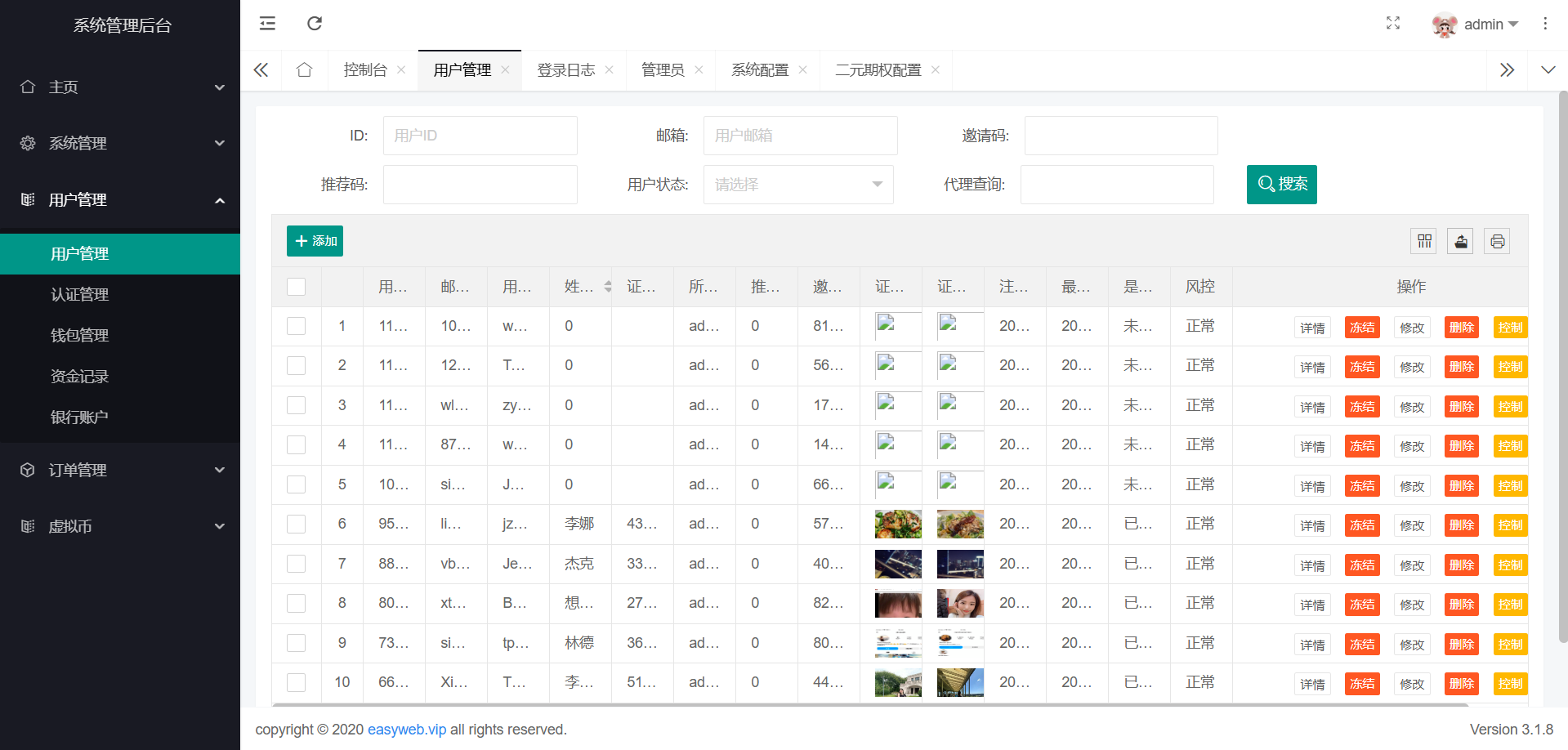Select the checkbox for row 6
Image resolution: width=1568 pixels, height=750 pixels.
[297, 524]
